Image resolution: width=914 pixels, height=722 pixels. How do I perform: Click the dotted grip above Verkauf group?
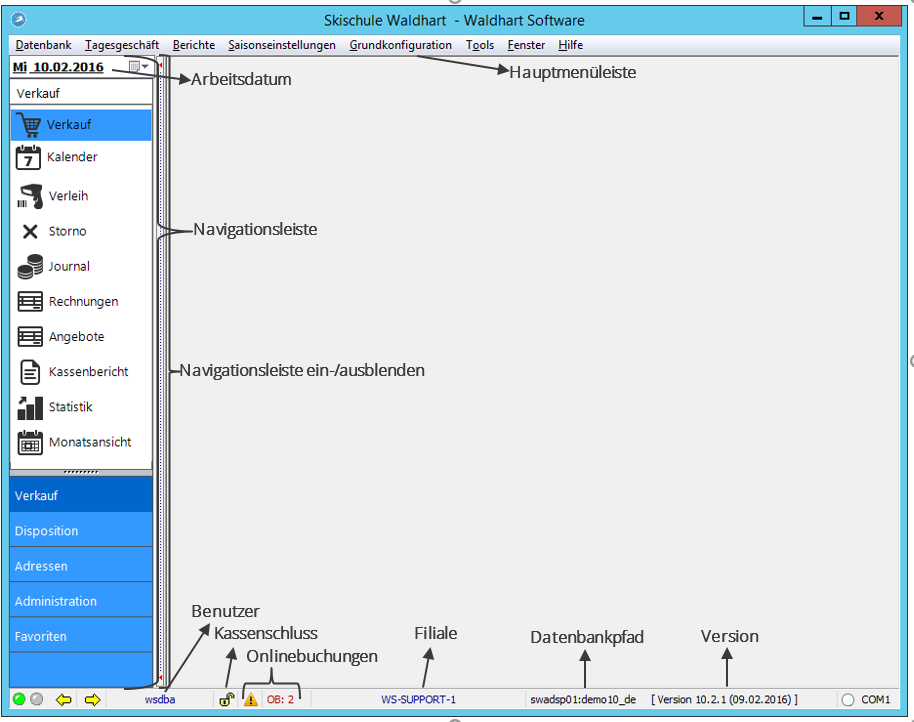click(x=81, y=472)
